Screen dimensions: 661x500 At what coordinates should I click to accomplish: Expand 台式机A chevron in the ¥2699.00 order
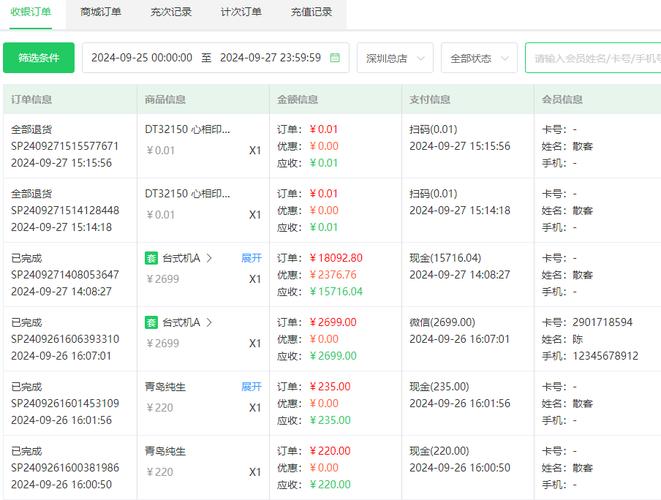click(x=209, y=323)
